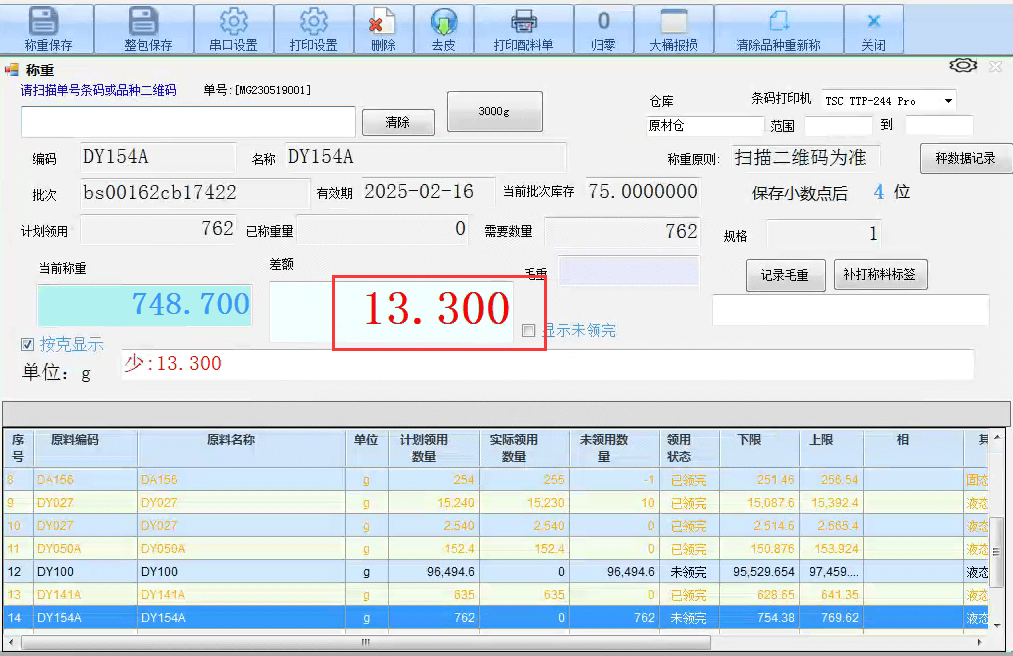Click the 记录毛重 button
1013x656 pixels.
[784, 275]
